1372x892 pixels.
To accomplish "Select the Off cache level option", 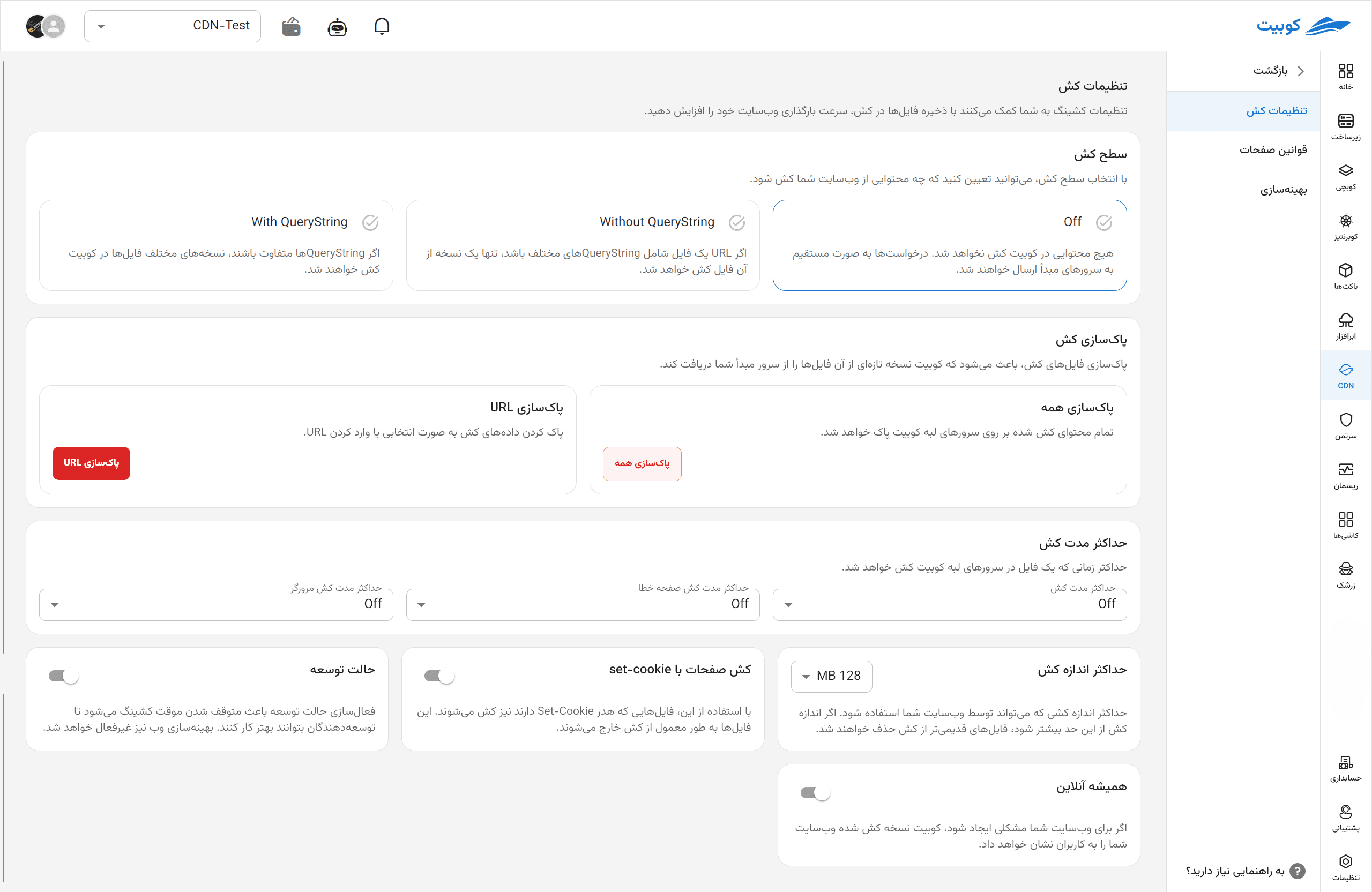I will [x=950, y=245].
